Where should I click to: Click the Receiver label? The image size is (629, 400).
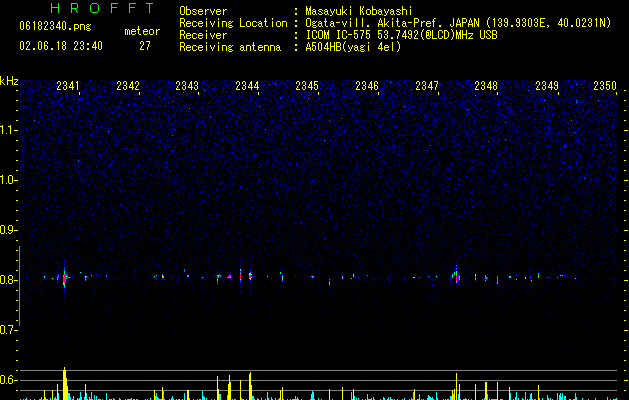pyautogui.click(x=203, y=35)
